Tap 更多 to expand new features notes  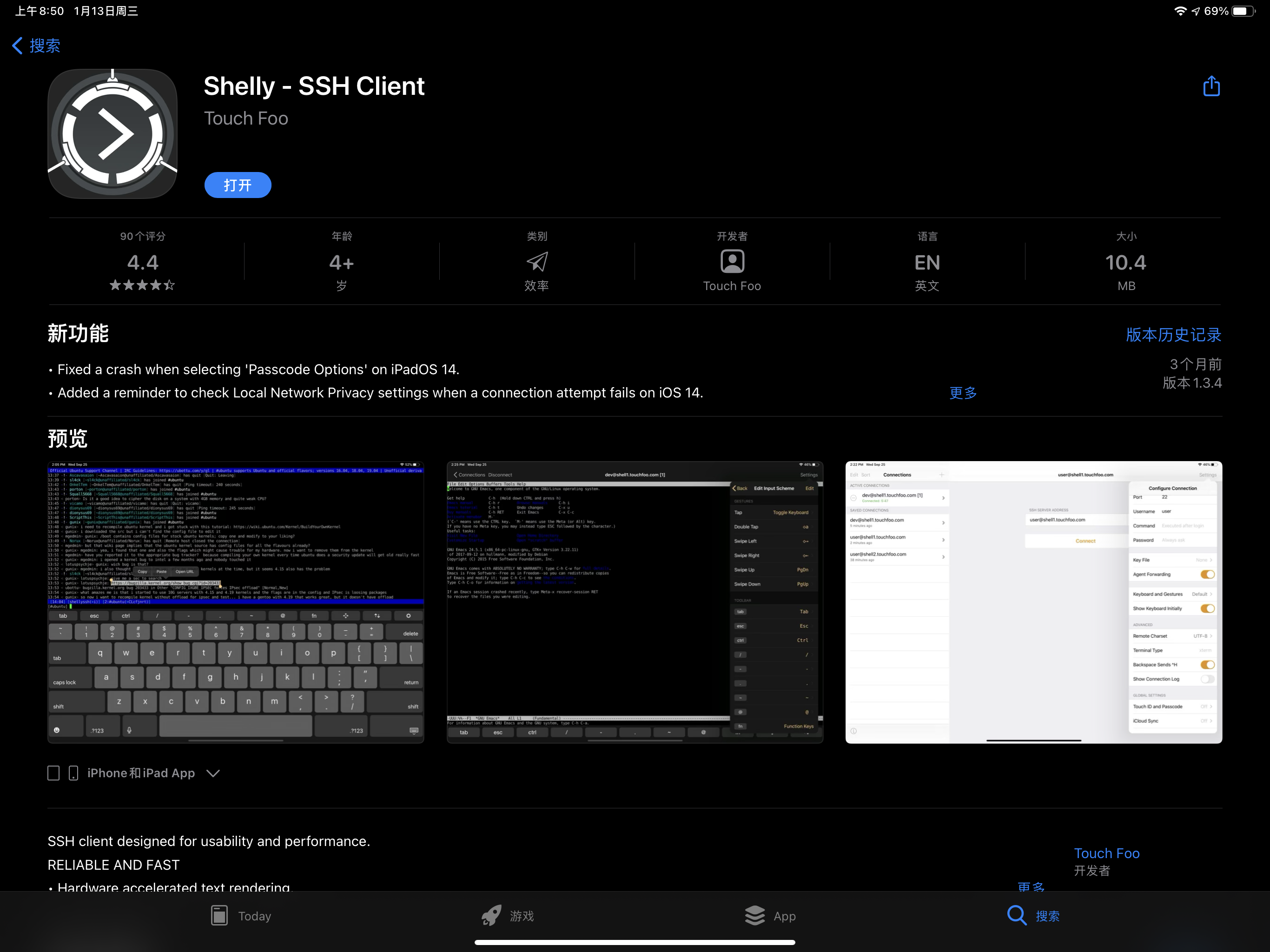[x=963, y=393]
